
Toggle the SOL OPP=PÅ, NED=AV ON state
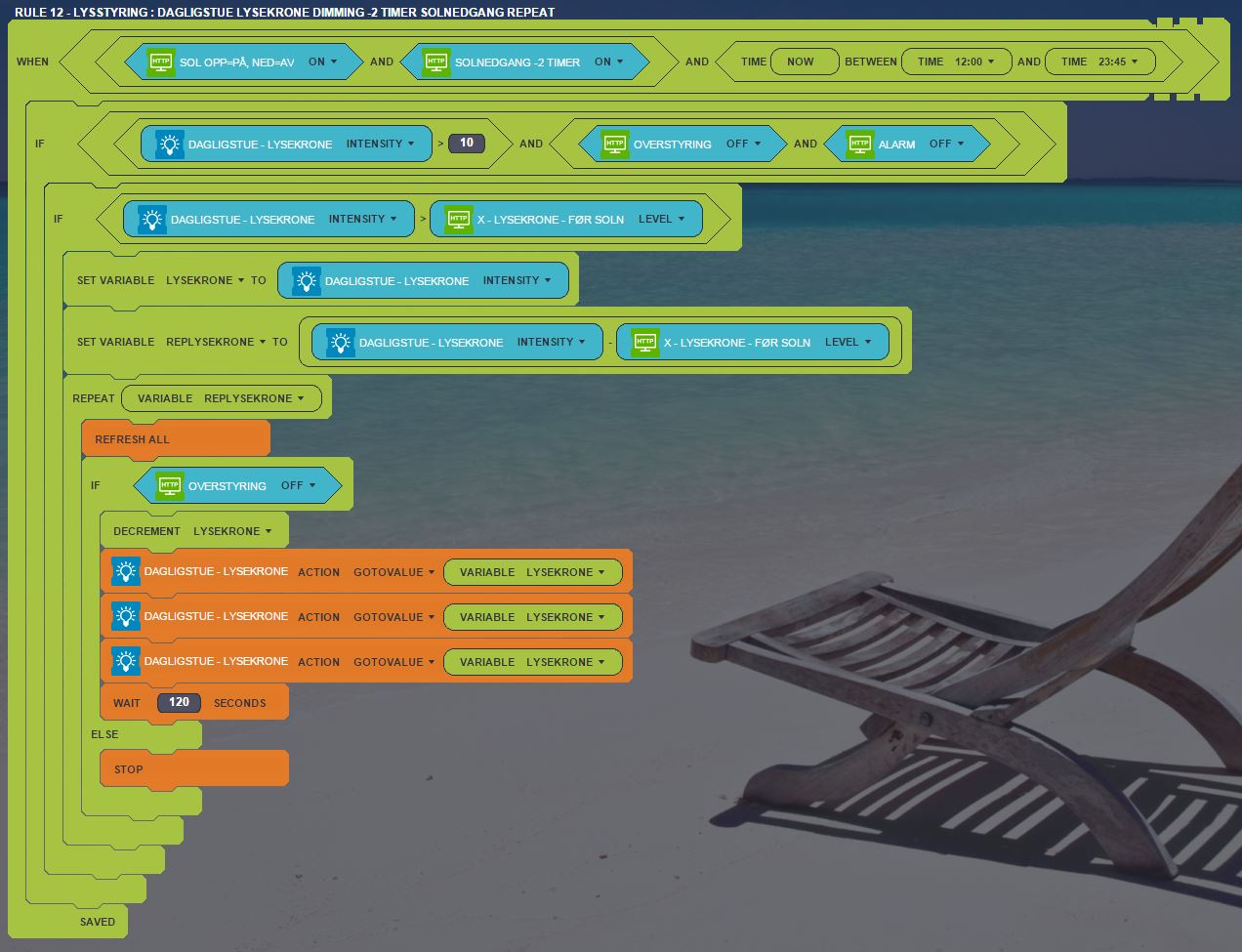[x=322, y=62]
